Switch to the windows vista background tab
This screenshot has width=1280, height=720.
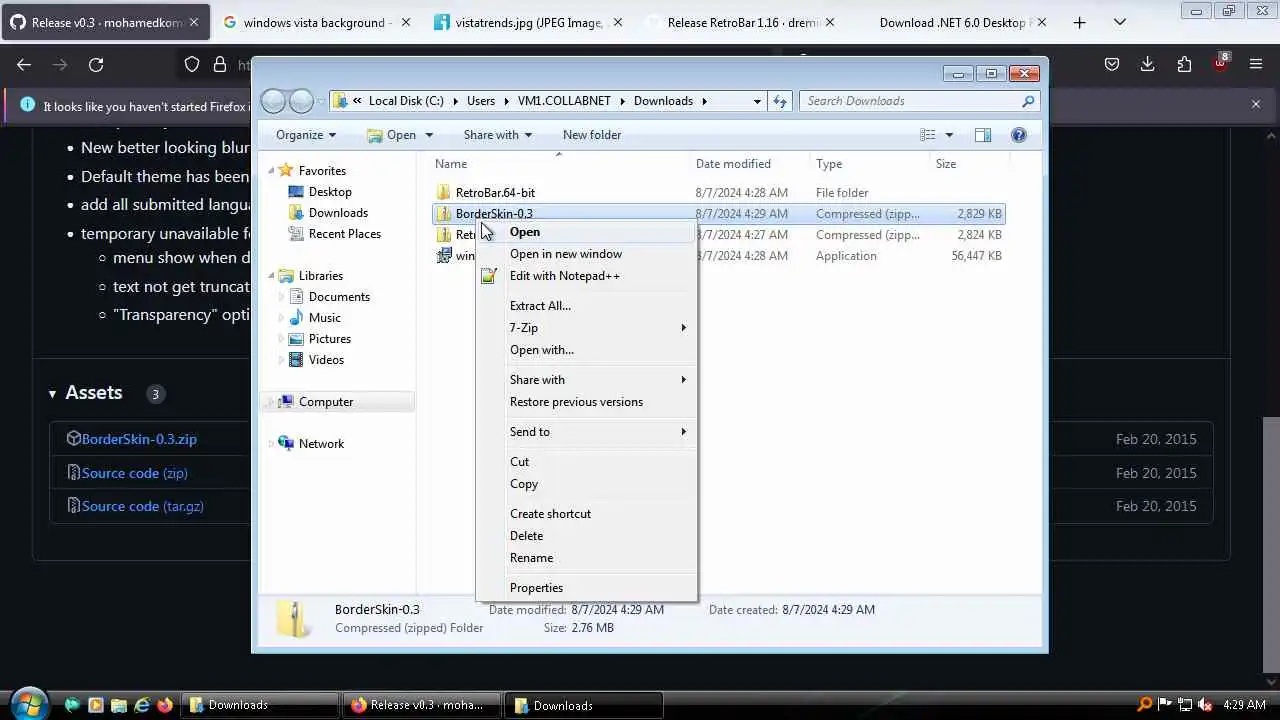point(315,22)
